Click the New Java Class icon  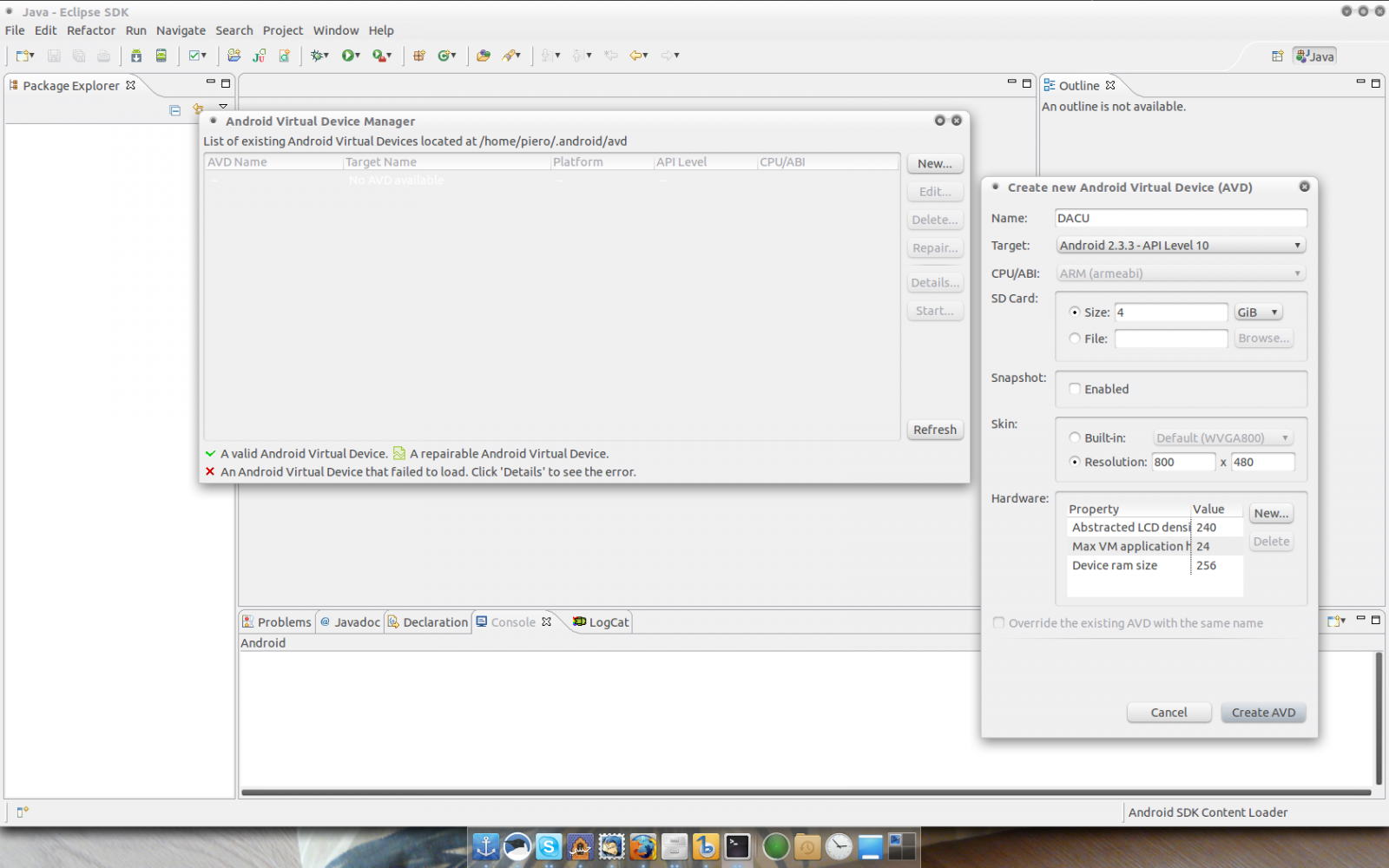click(446, 56)
